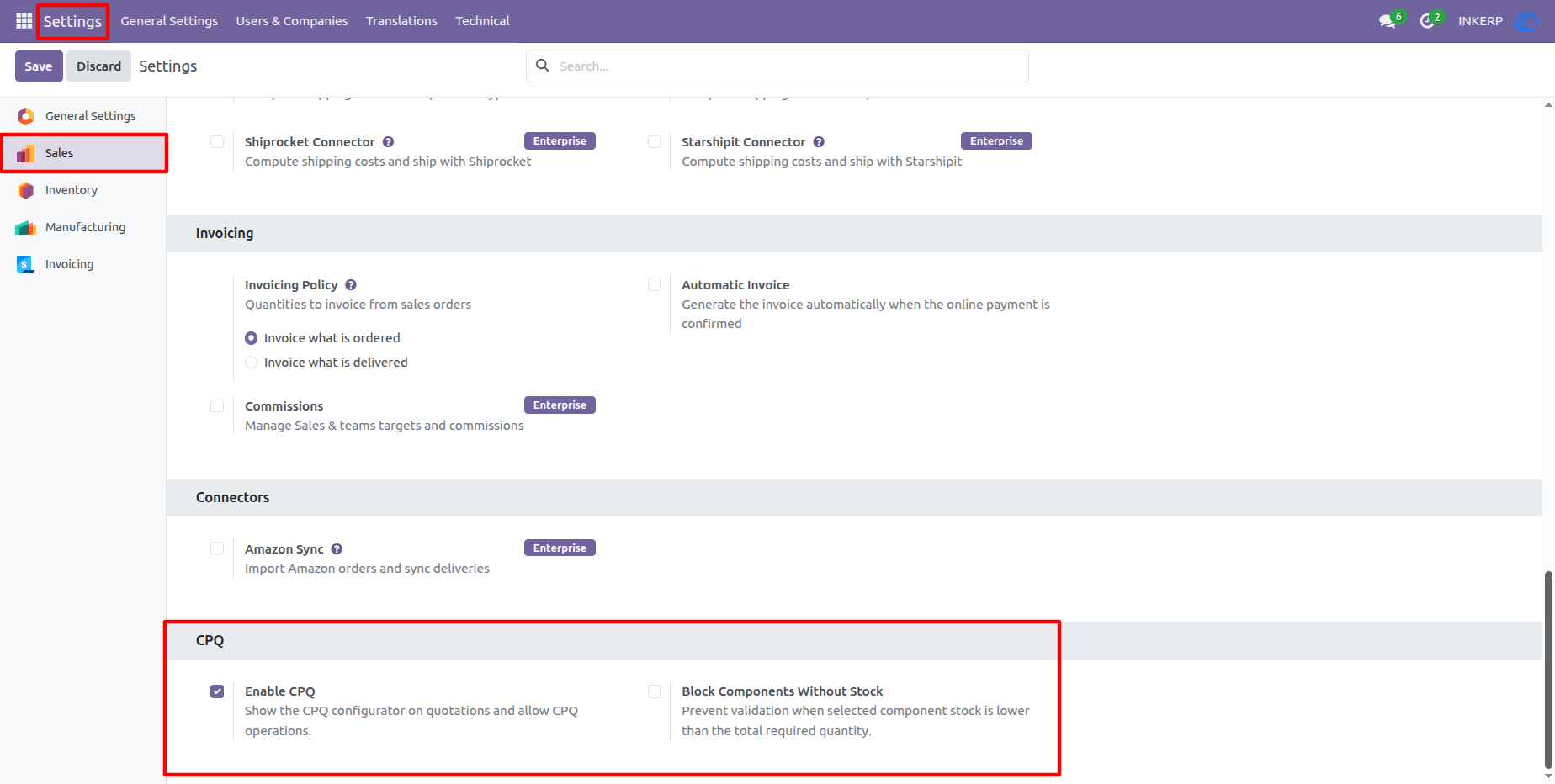Click the Shiprocket Connector label
The height and width of the screenshot is (784, 1555).
310,142
